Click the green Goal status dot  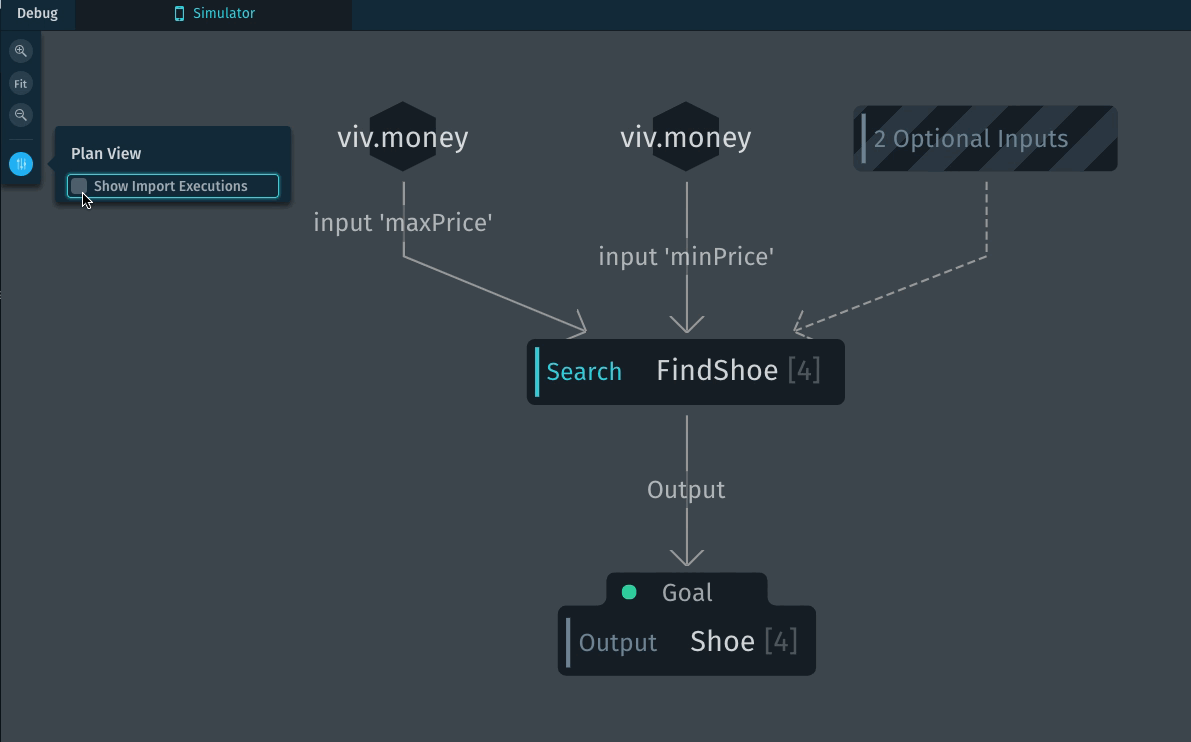coord(629,592)
